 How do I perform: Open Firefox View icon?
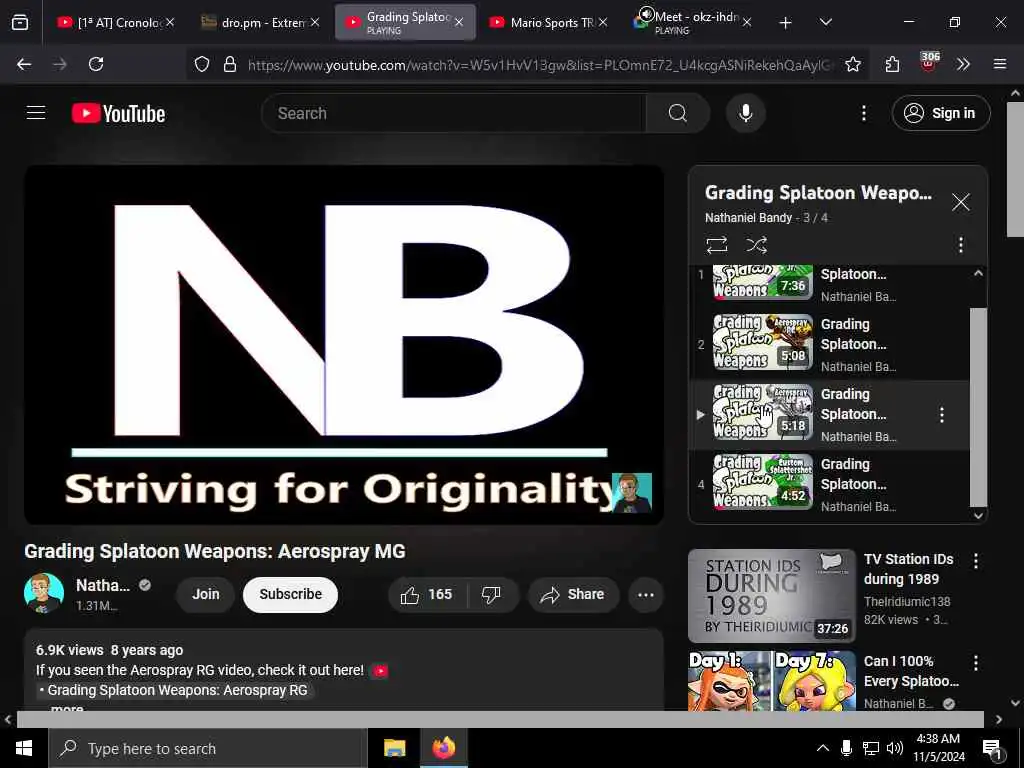click(x=20, y=22)
